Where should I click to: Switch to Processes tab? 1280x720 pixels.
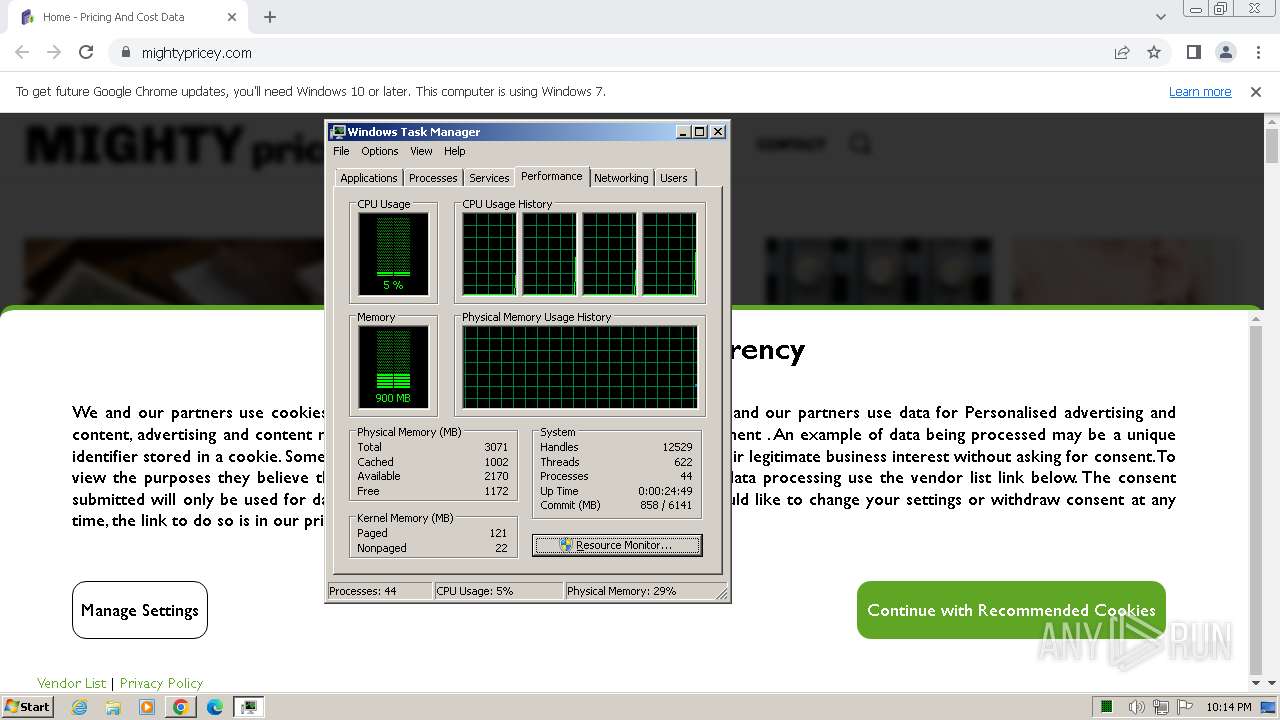433,178
